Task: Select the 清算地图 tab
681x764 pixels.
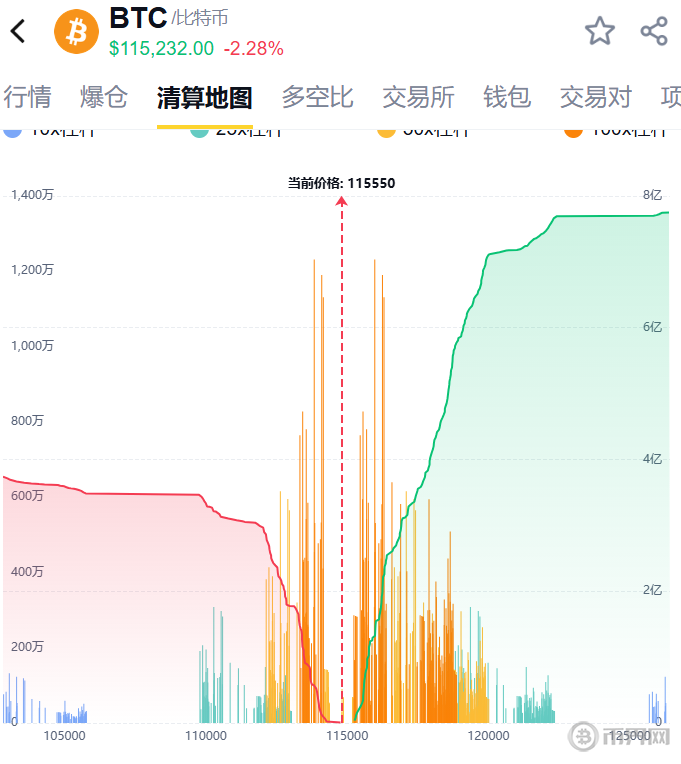Action: [204, 97]
